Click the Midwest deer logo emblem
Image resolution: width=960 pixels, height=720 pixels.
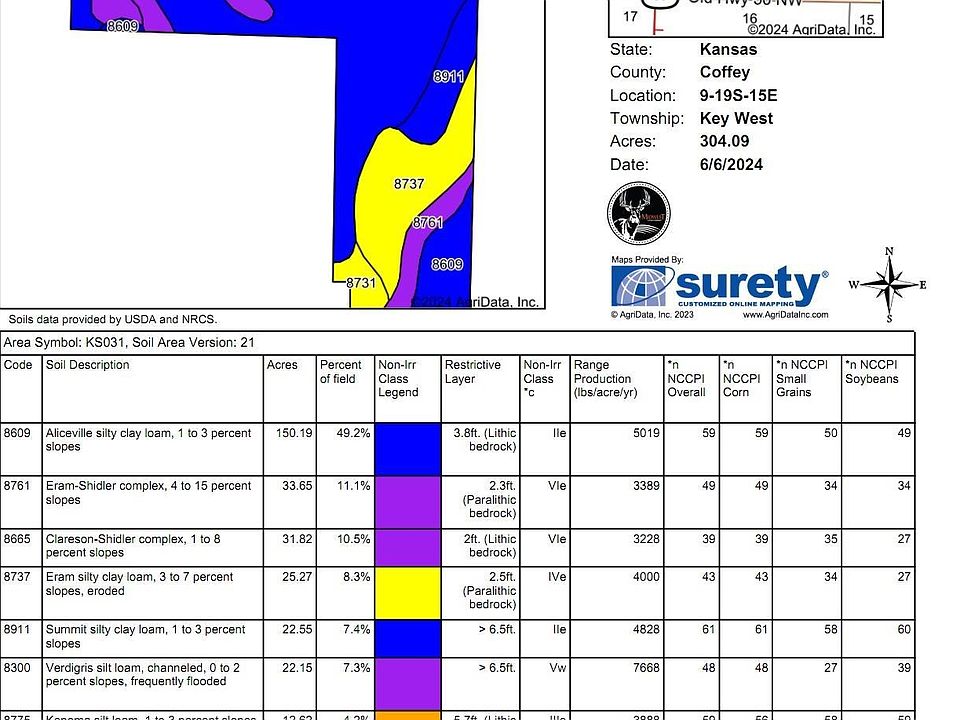(639, 214)
